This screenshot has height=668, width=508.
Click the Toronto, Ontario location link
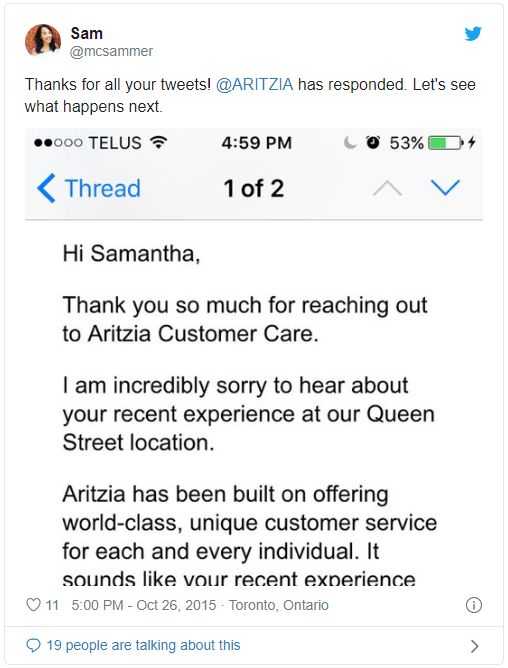click(x=279, y=605)
